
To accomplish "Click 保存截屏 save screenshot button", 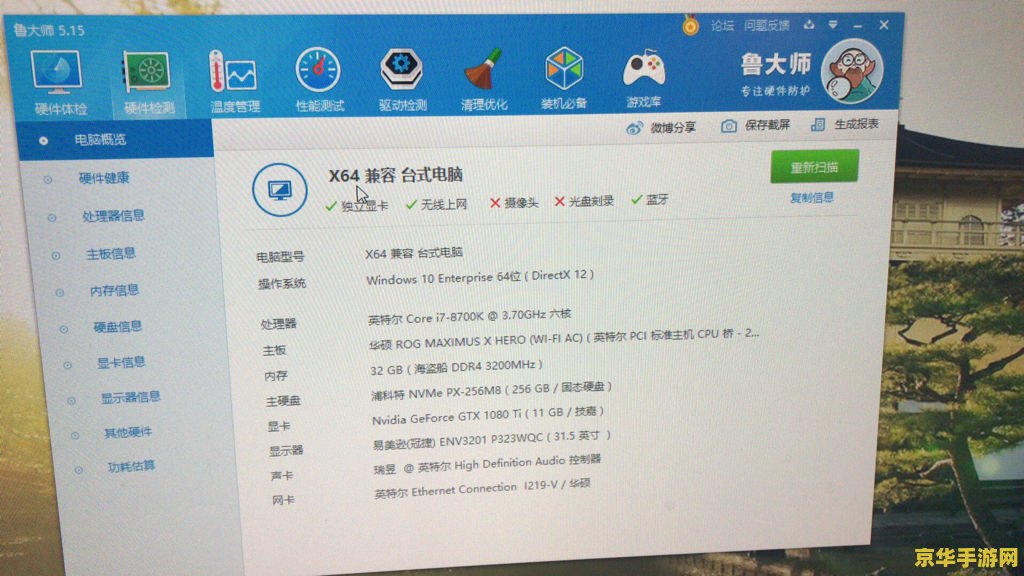I will [x=756, y=125].
